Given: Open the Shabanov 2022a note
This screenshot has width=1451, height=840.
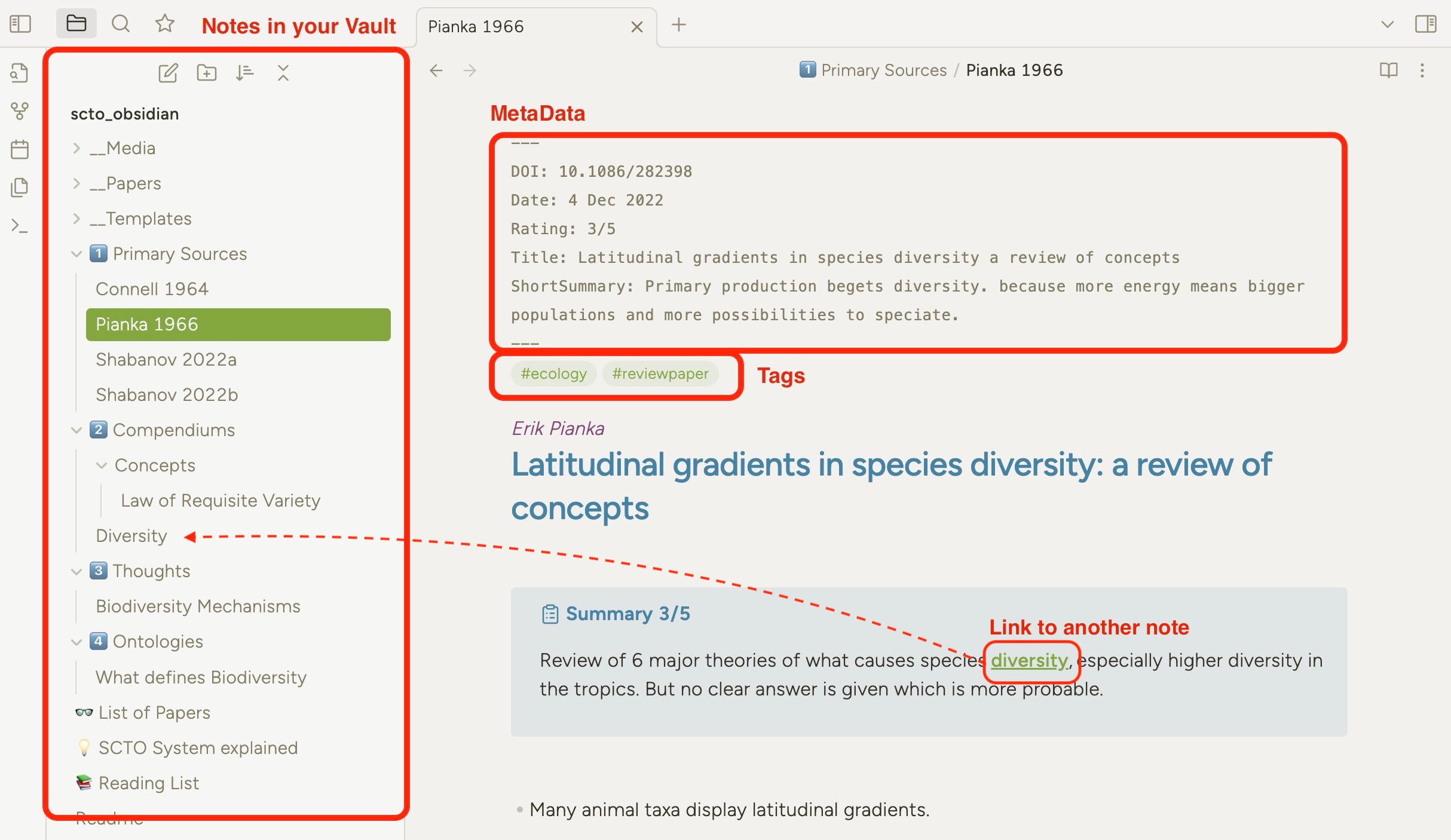Looking at the screenshot, I should (x=166, y=360).
